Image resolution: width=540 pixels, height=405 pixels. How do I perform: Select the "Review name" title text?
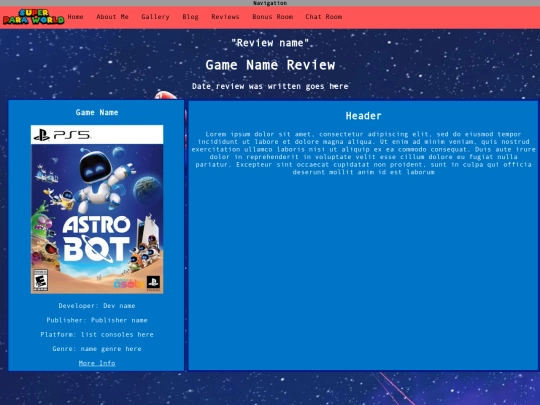pyautogui.click(x=270, y=43)
